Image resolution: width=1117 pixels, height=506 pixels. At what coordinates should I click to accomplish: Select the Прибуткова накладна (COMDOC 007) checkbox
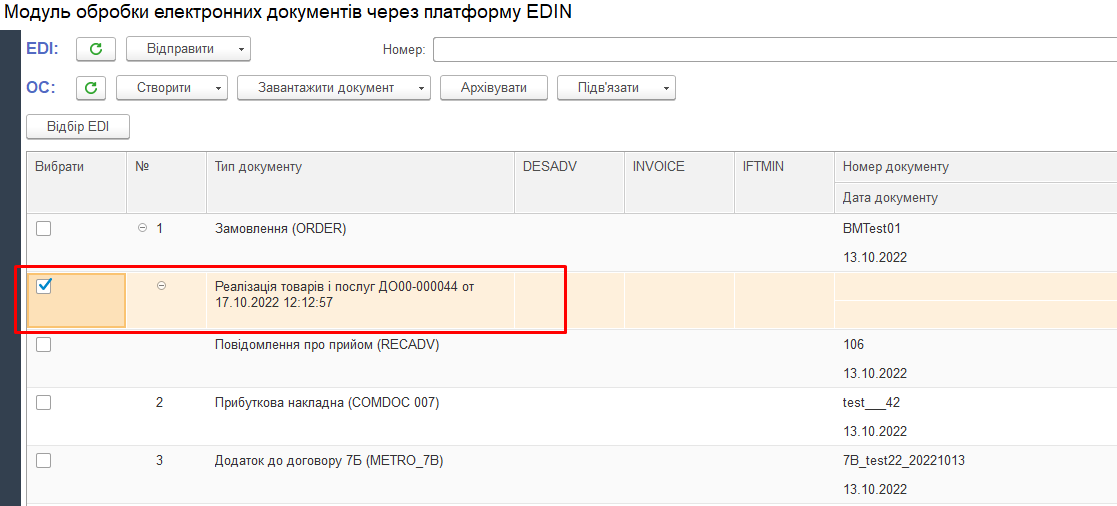coord(43,403)
